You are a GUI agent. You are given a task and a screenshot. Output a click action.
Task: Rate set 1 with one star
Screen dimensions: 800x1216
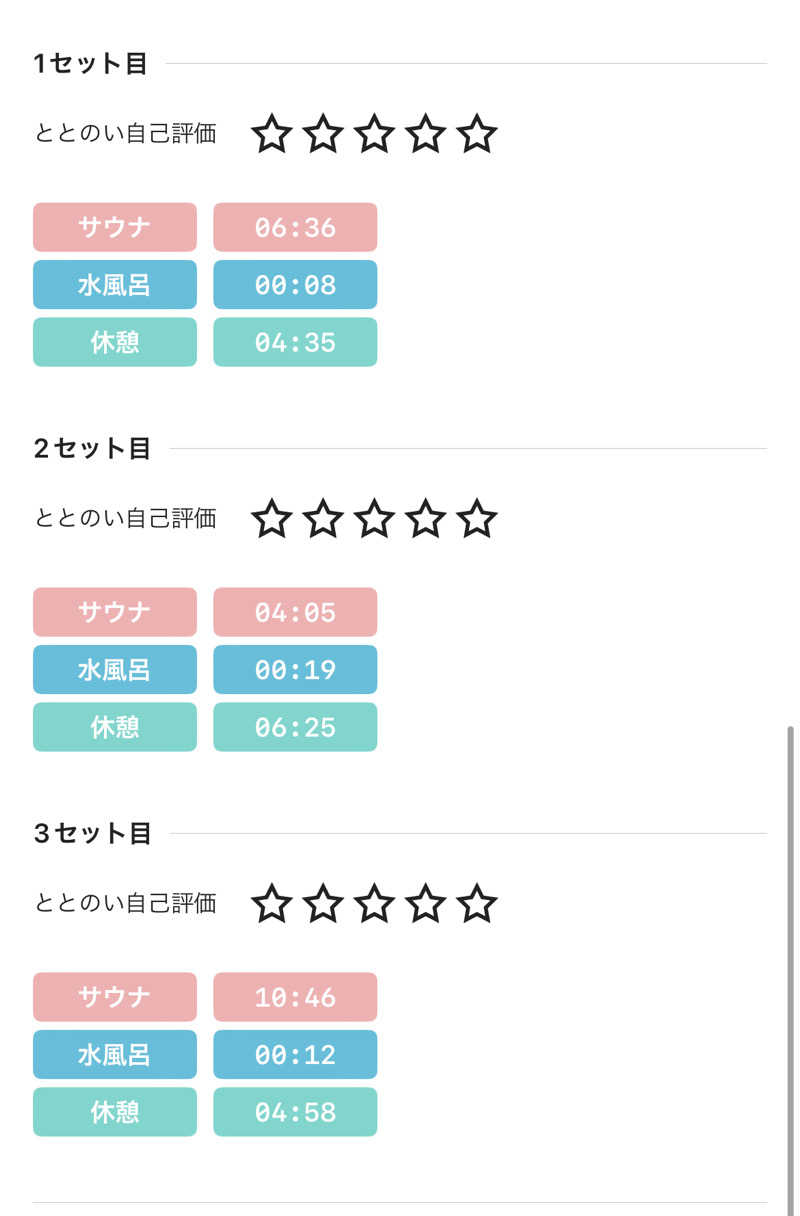pyautogui.click(x=271, y=134)
